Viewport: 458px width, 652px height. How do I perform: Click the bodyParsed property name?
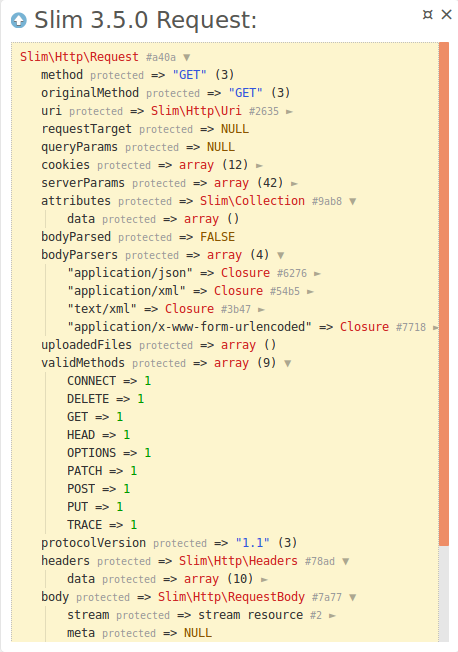[76, 237]
